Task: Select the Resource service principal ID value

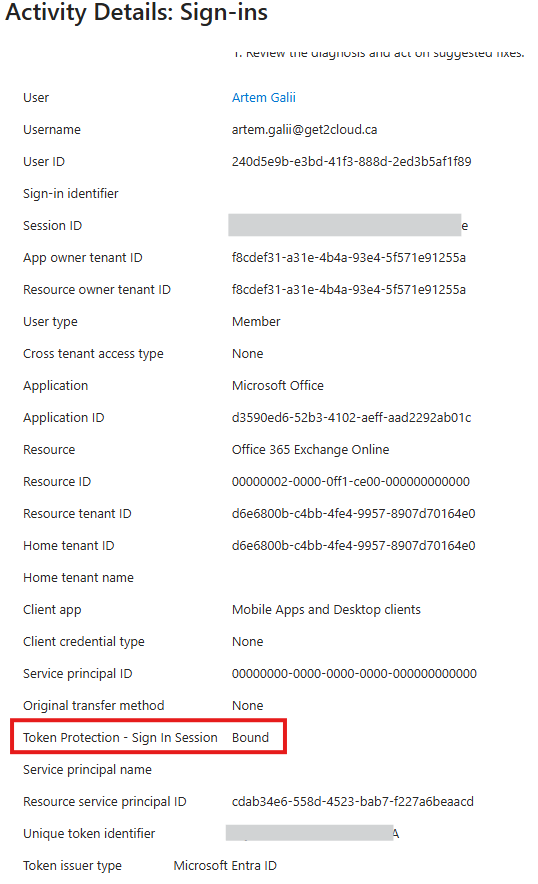Action: click(352, 802)
